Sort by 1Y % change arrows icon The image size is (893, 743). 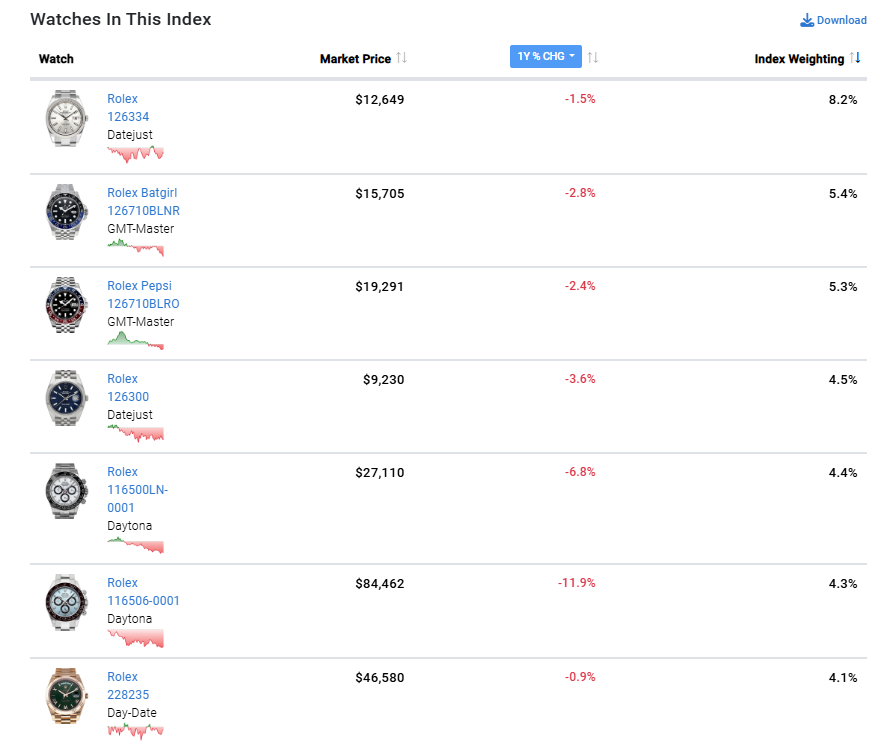pyautogui.click(x=592, y=57)
